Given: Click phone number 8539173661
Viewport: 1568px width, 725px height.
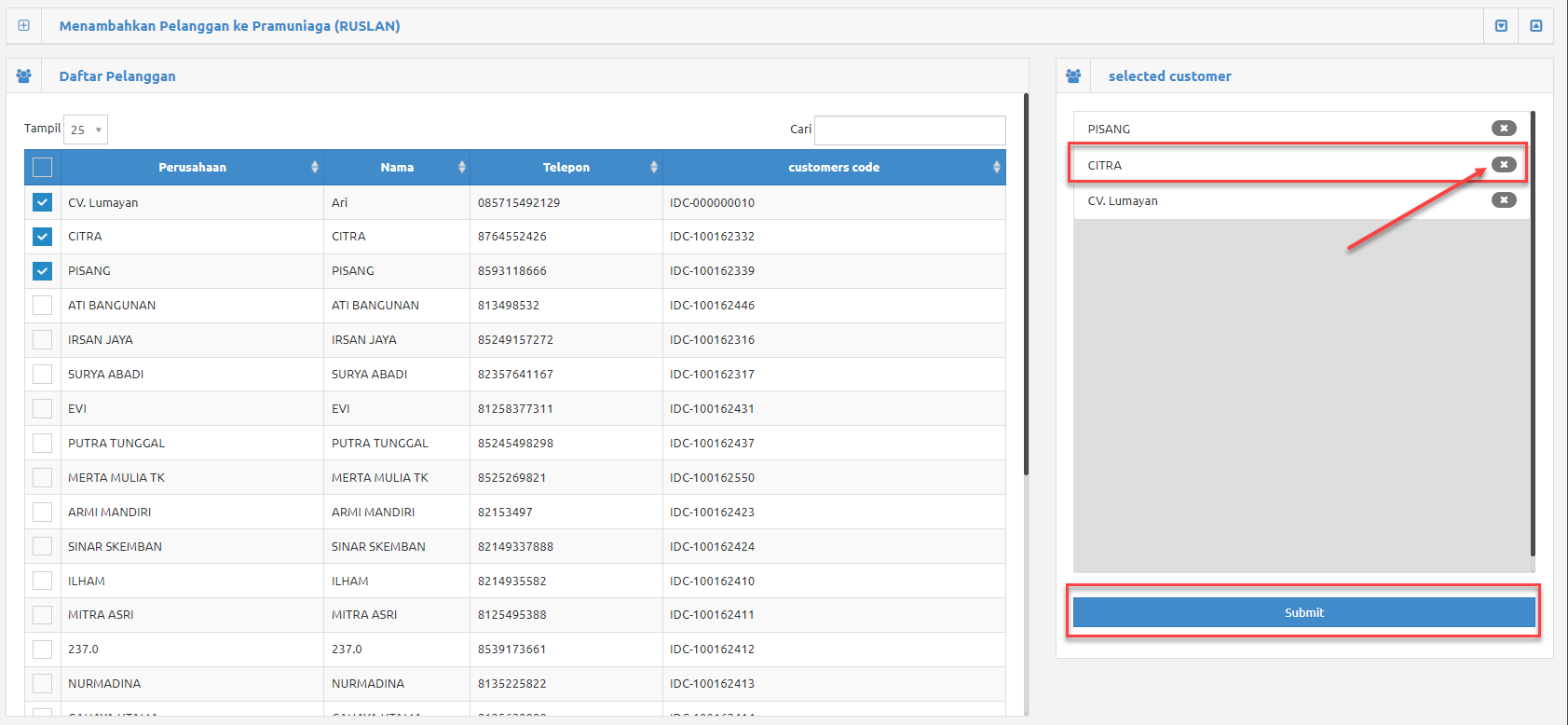Looking at the screenshot, I should pos(511,650).
